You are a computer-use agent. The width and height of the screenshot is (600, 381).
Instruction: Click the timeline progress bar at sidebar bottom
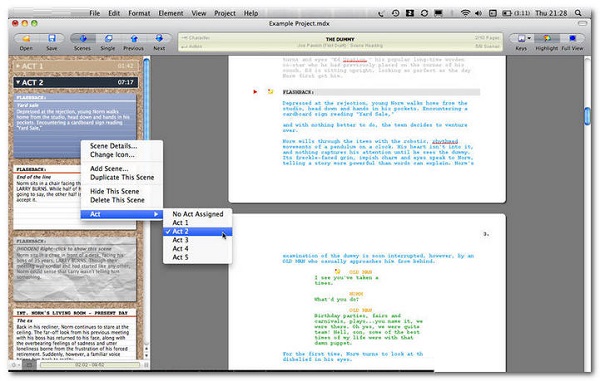pos(90,365)
